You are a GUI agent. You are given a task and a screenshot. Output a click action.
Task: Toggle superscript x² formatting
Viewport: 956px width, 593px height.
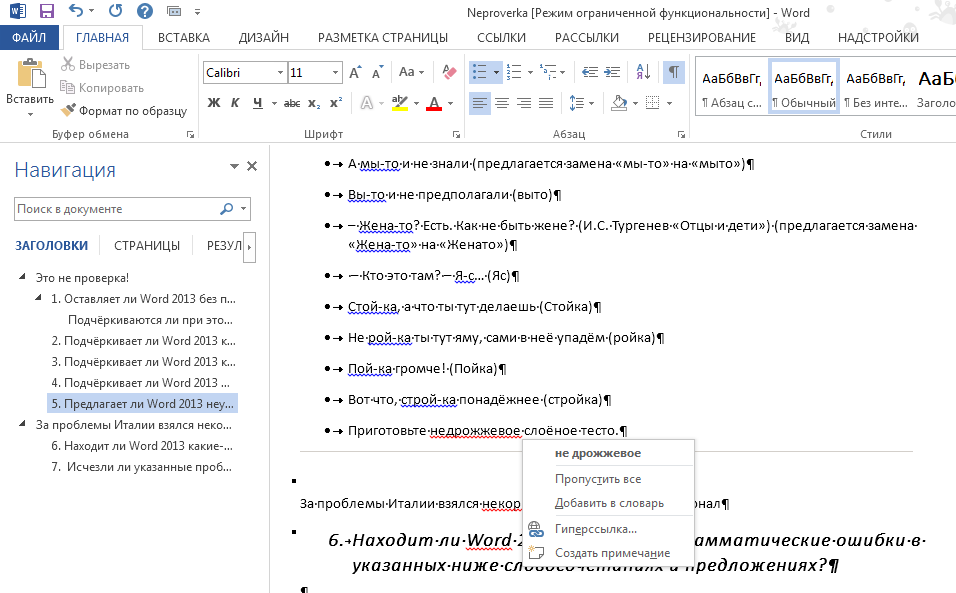336,103
